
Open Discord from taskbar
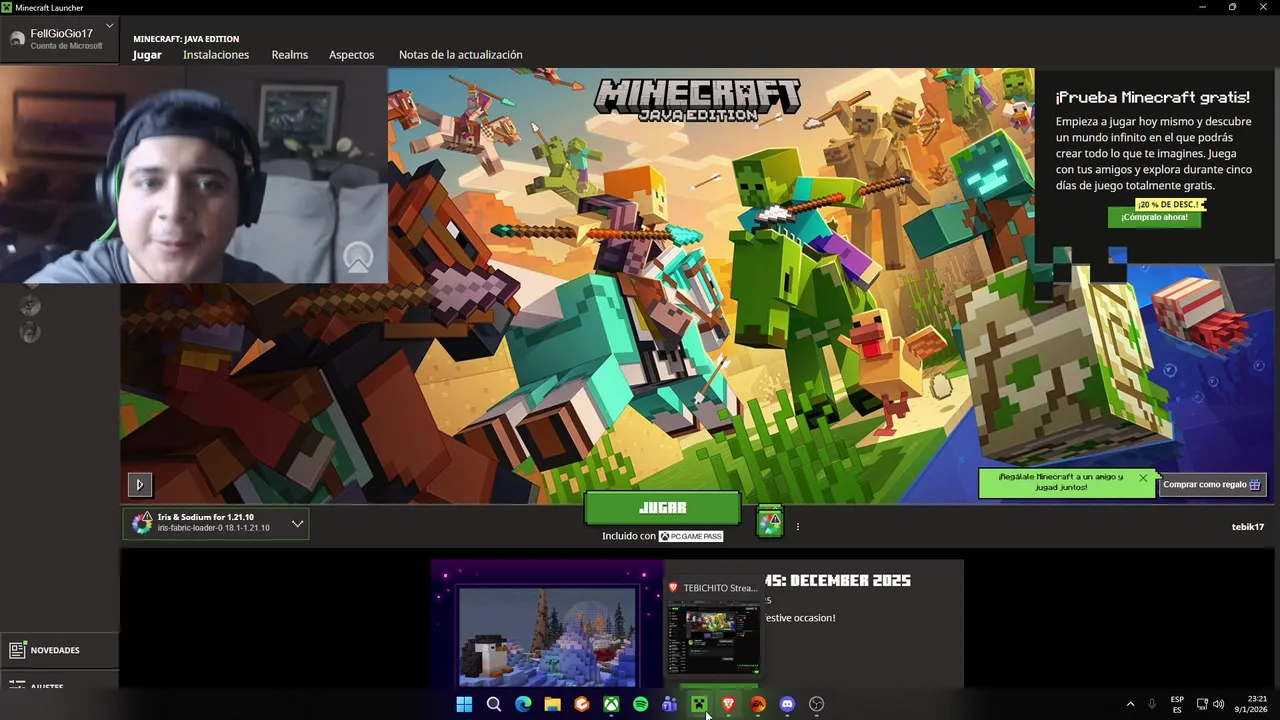pyautogui.click(x=787, y=704)
